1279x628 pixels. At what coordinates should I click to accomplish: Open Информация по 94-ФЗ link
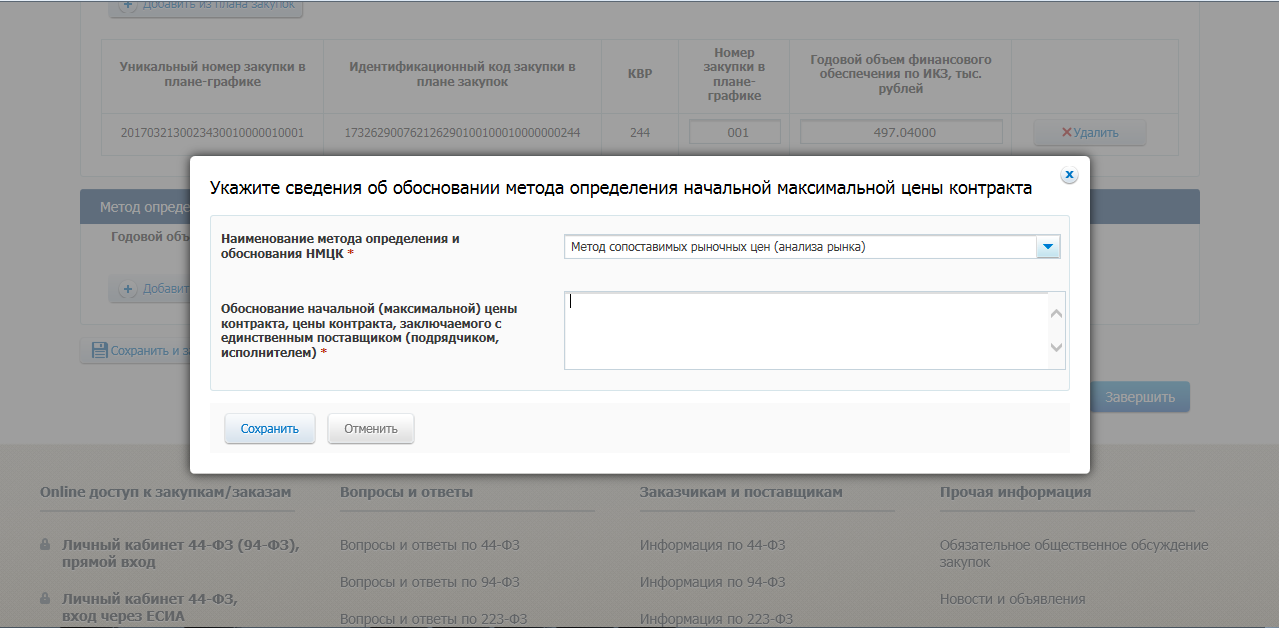coord(712,582)
